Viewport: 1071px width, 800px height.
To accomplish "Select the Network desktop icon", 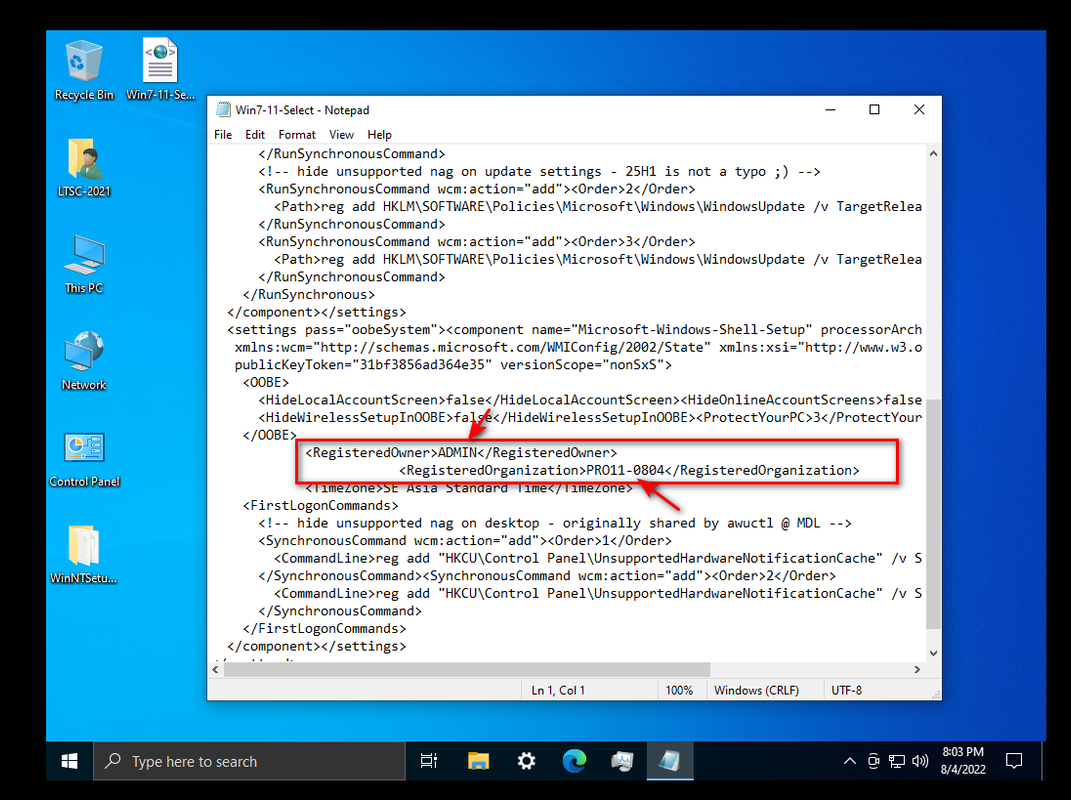I will (84, 361).
